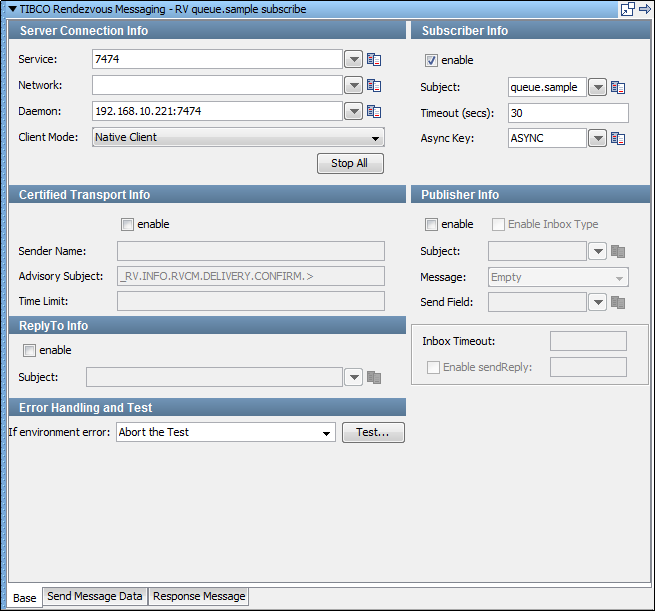Screen dimensions: 655x611
Task: Click the Inbox Timeout field
Action: click(x=588, y=341)
